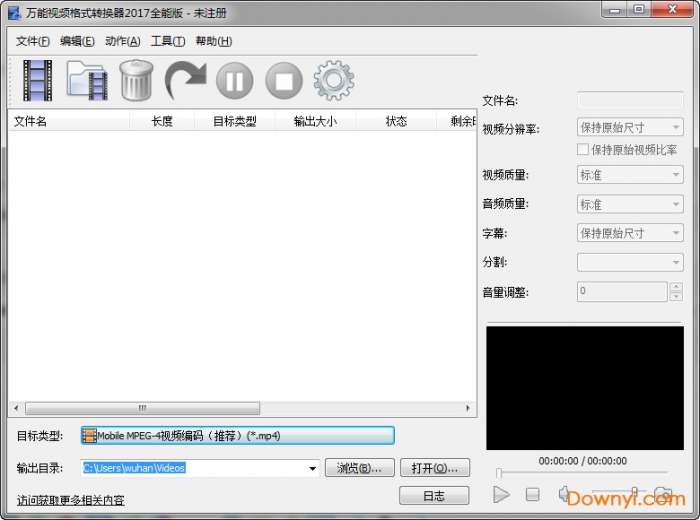Screen dimensions: 700x520
Task: Expand the 视频分辨率 dropdown
Action: click(630, 128)
